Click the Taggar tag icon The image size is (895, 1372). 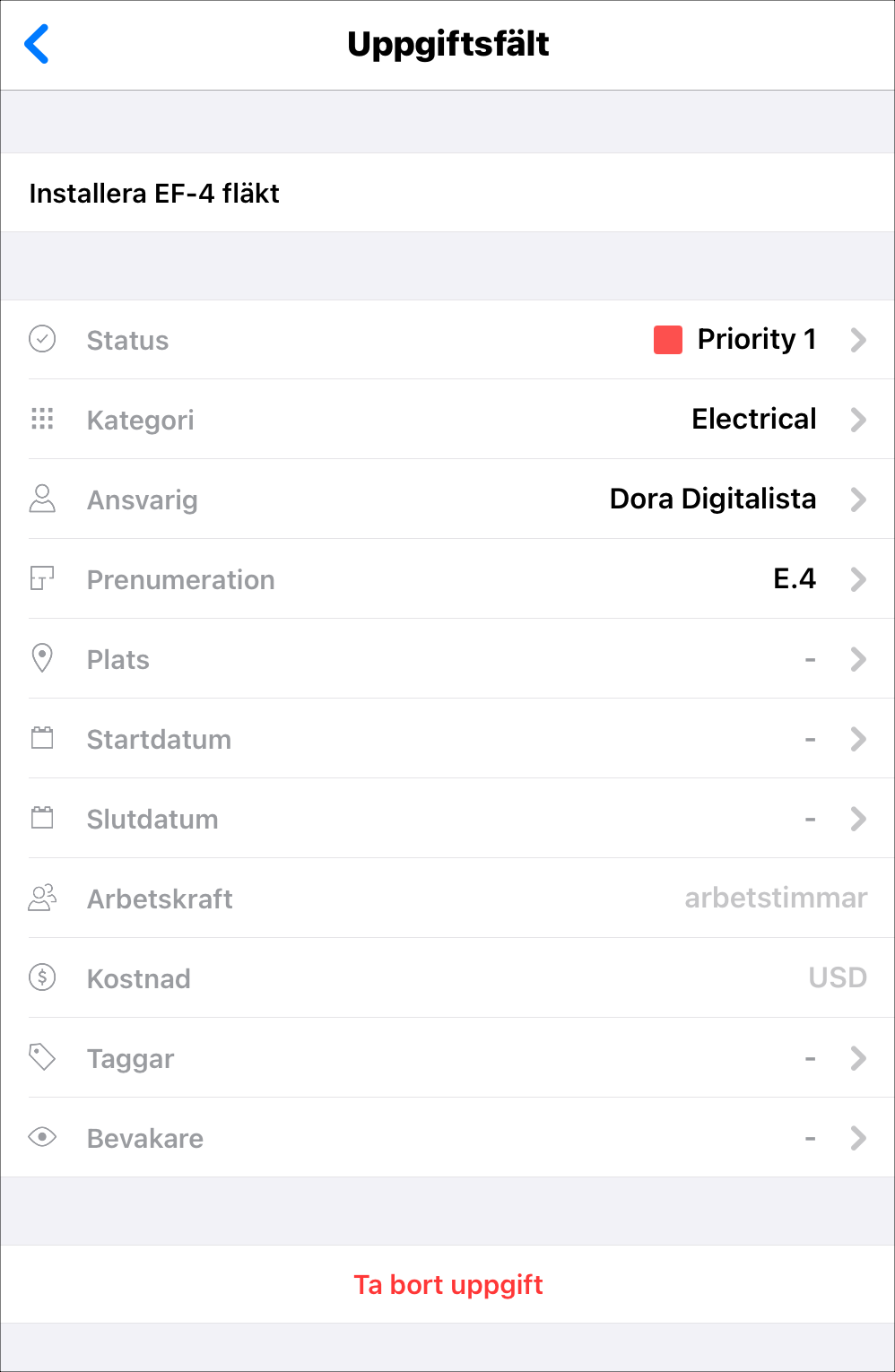coord(42,1057)
